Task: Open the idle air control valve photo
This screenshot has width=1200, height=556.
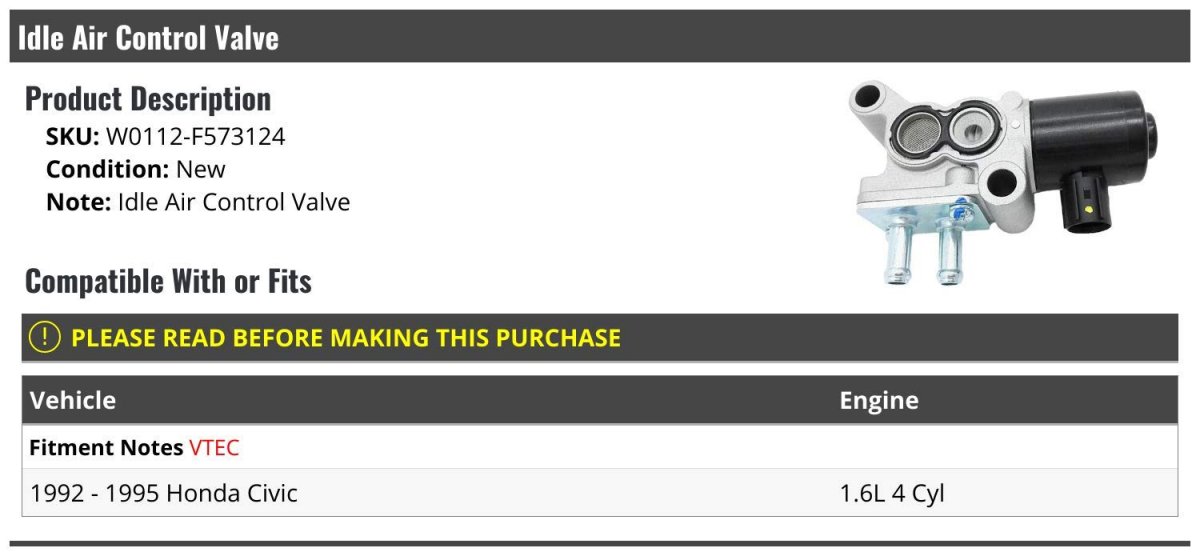Action: (x=1002, y=184)
